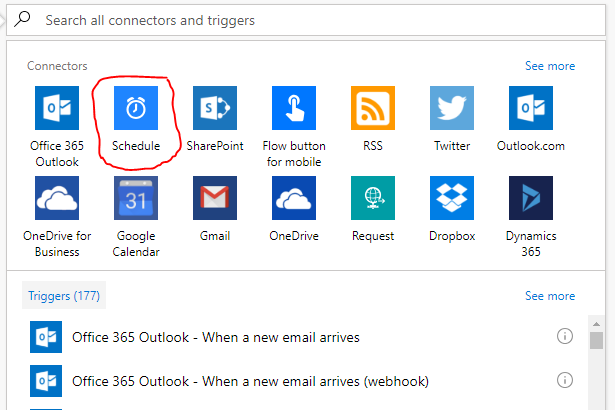
Task: Select 'Office 365 Outlook - When a new email arrives'
Action: [216, 337]
